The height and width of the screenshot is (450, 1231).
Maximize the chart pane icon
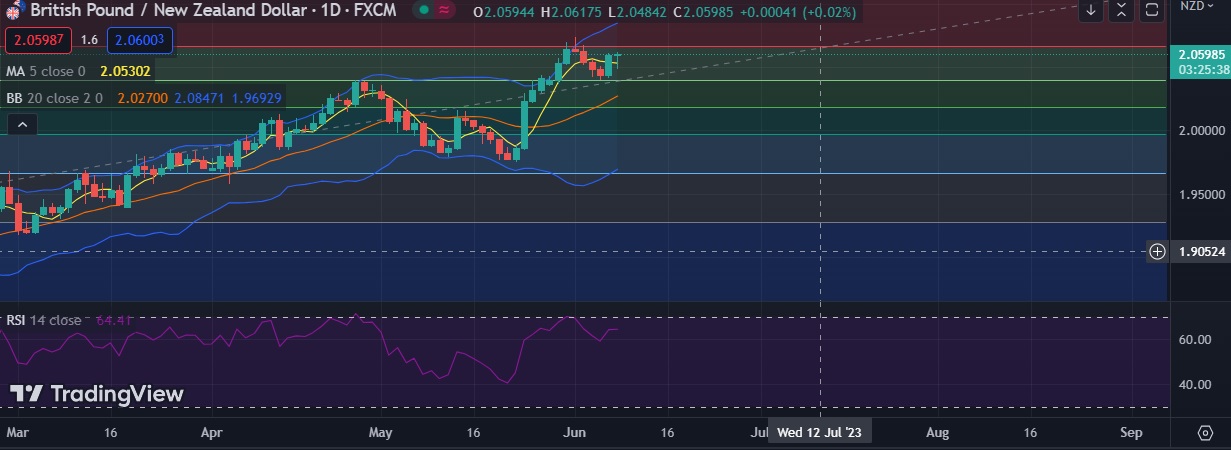point(1152,11)
